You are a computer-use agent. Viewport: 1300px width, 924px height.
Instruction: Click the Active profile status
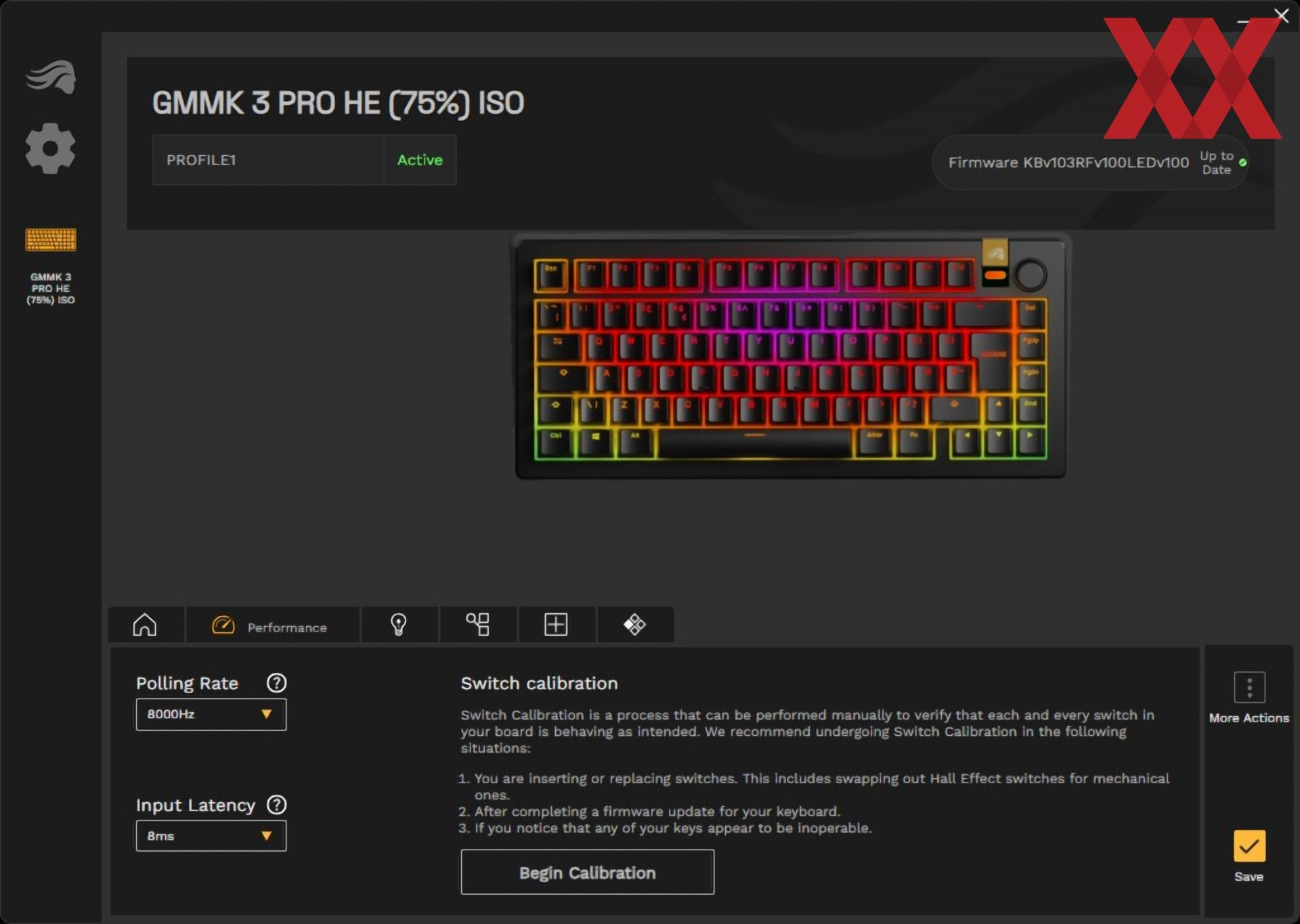(420, 160)
